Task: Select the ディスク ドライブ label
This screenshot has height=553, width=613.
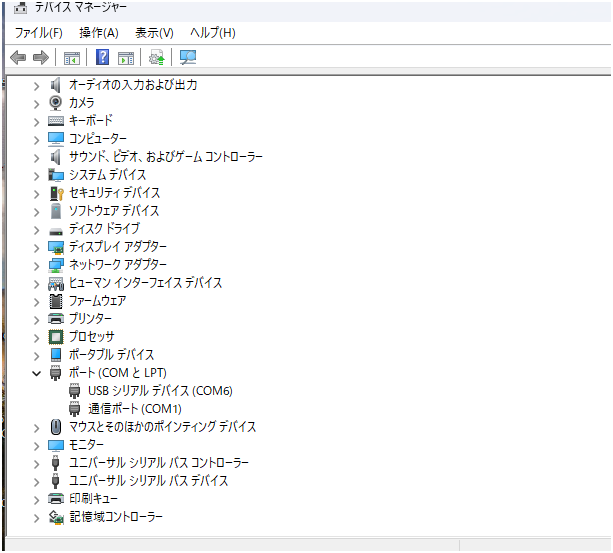Action: click(104, 229)
